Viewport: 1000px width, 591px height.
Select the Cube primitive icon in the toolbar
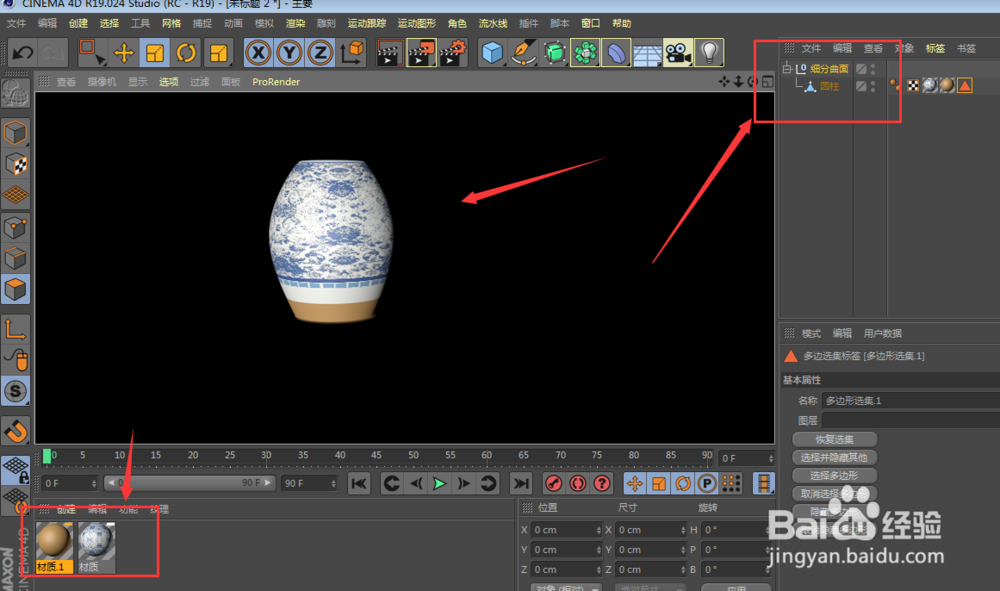(491, 52)
